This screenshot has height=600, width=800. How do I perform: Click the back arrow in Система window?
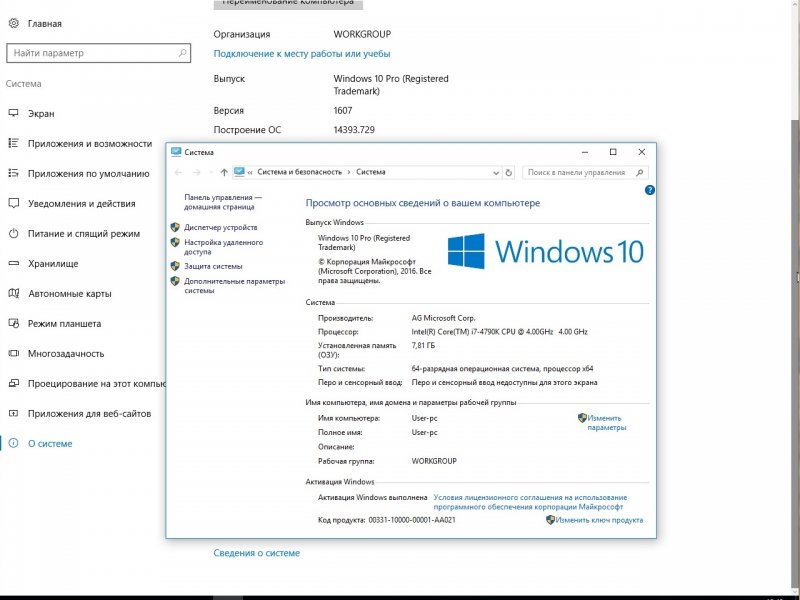tap(178, 172)
